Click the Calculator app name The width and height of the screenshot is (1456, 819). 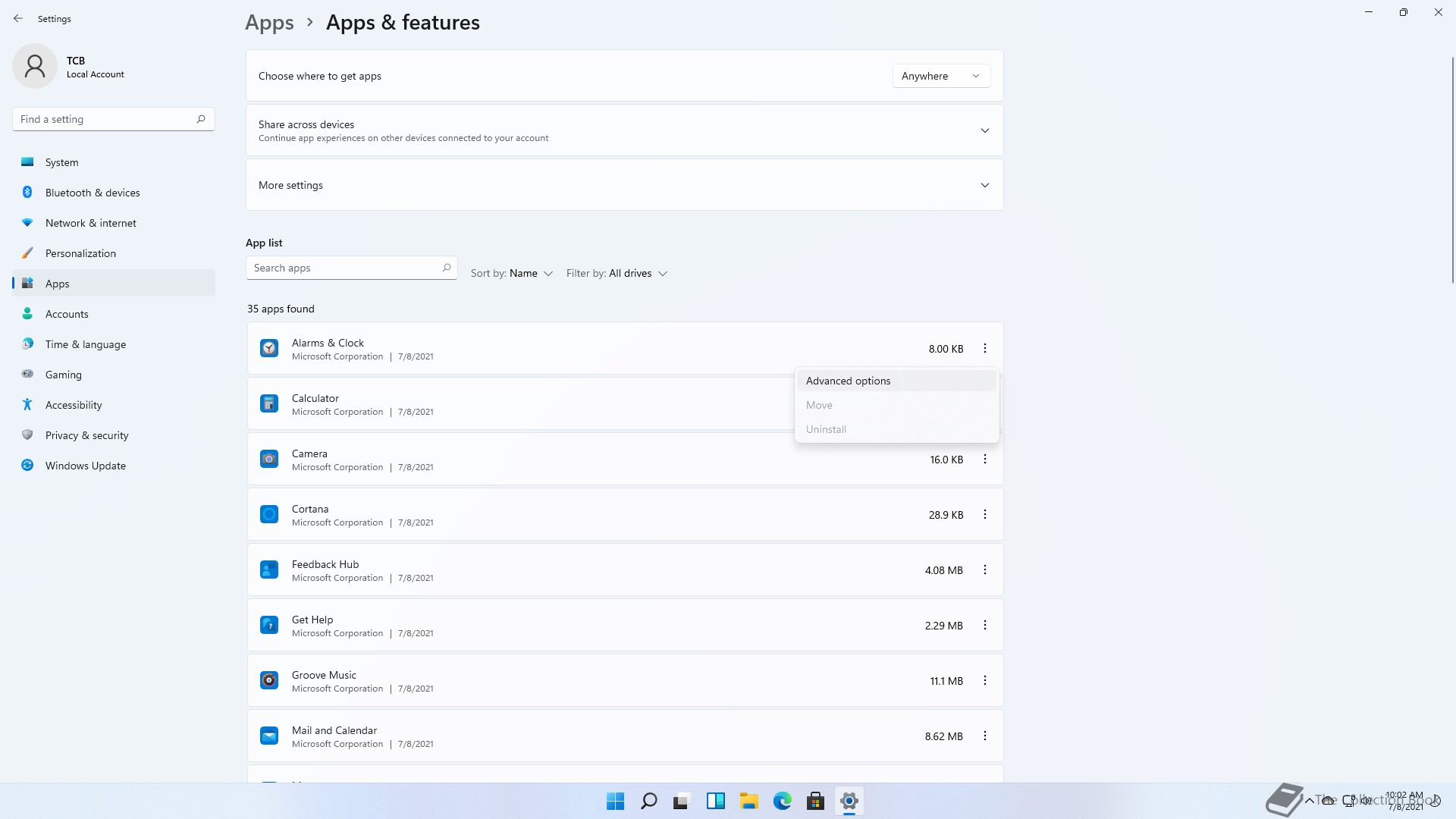(315, 398)
